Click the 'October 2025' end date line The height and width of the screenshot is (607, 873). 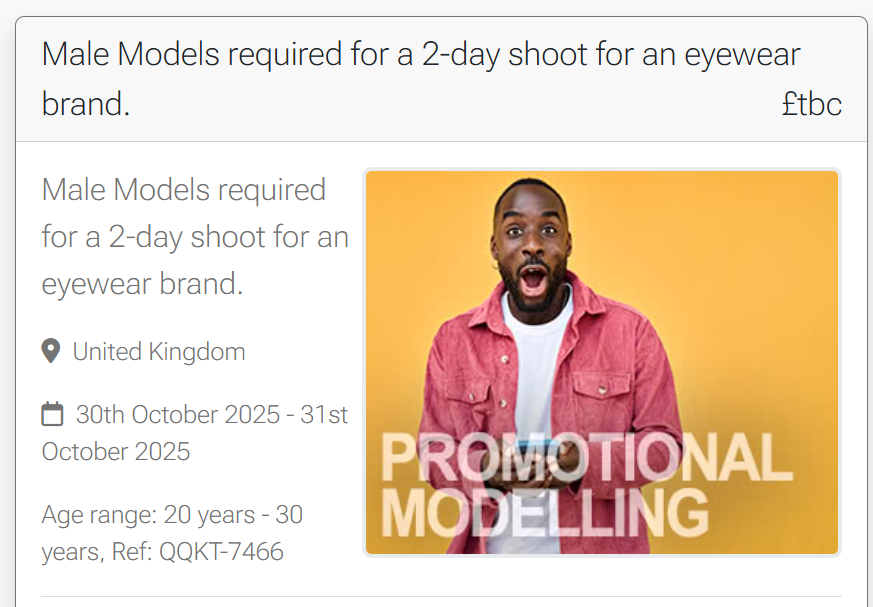(116, 452)
